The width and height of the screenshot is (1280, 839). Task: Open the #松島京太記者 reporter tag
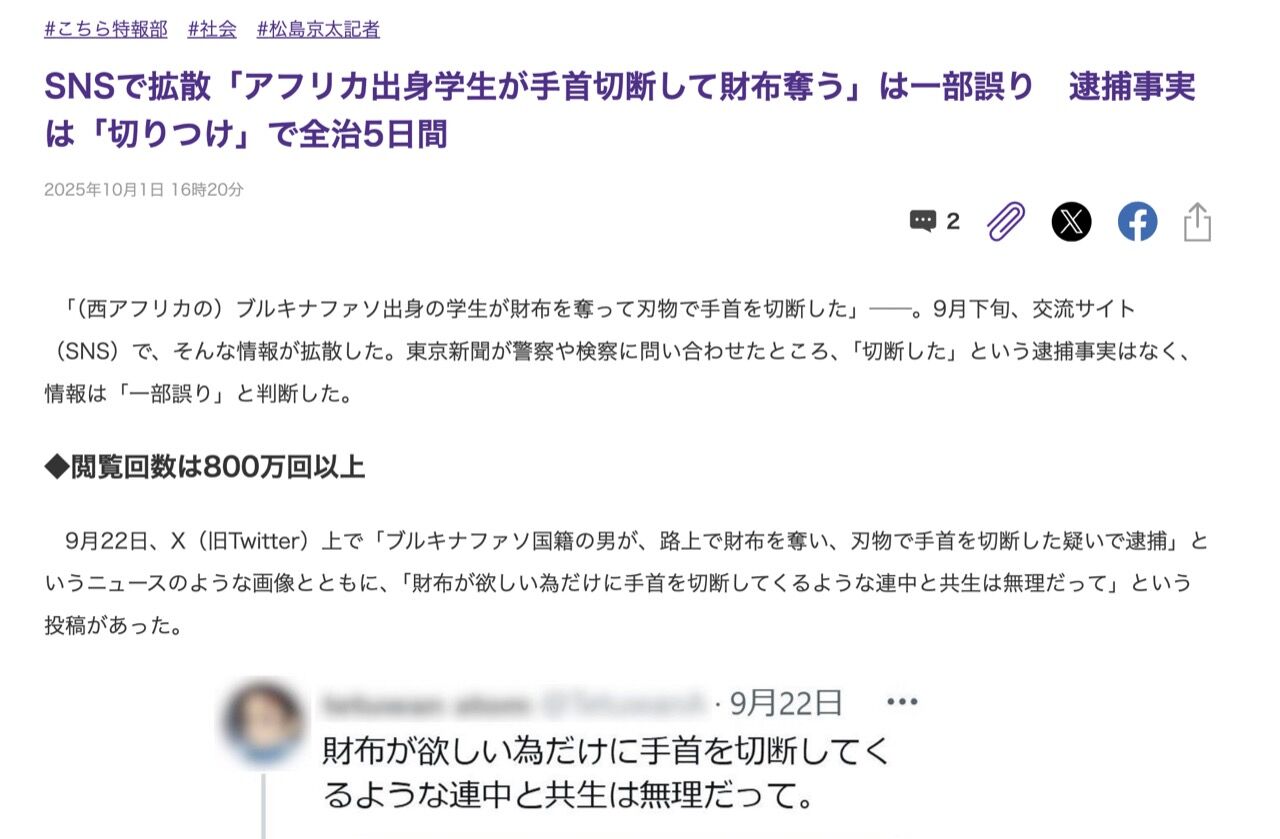[318, 29]
